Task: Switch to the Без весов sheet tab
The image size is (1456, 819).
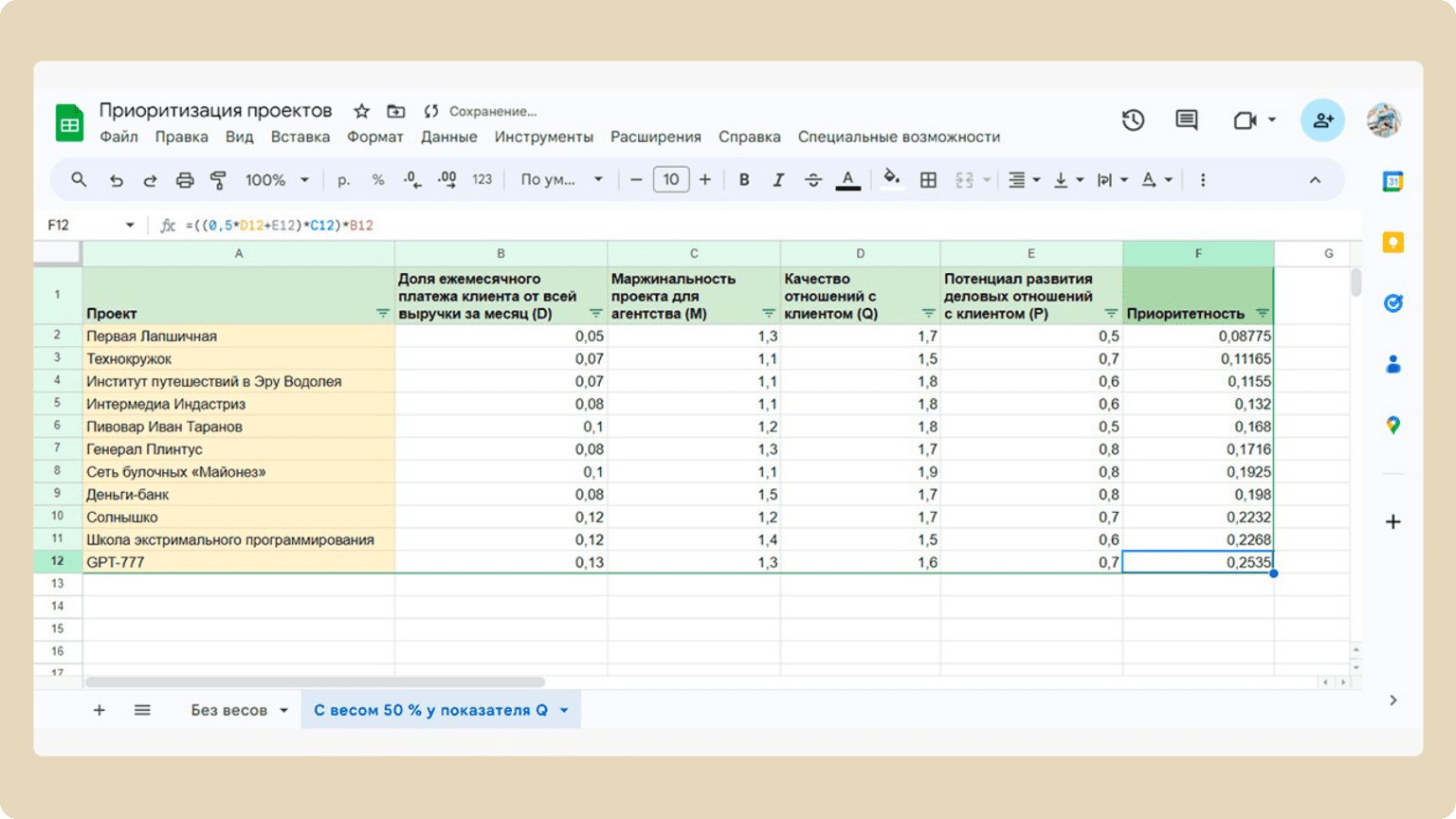Action: coord(229,710)
